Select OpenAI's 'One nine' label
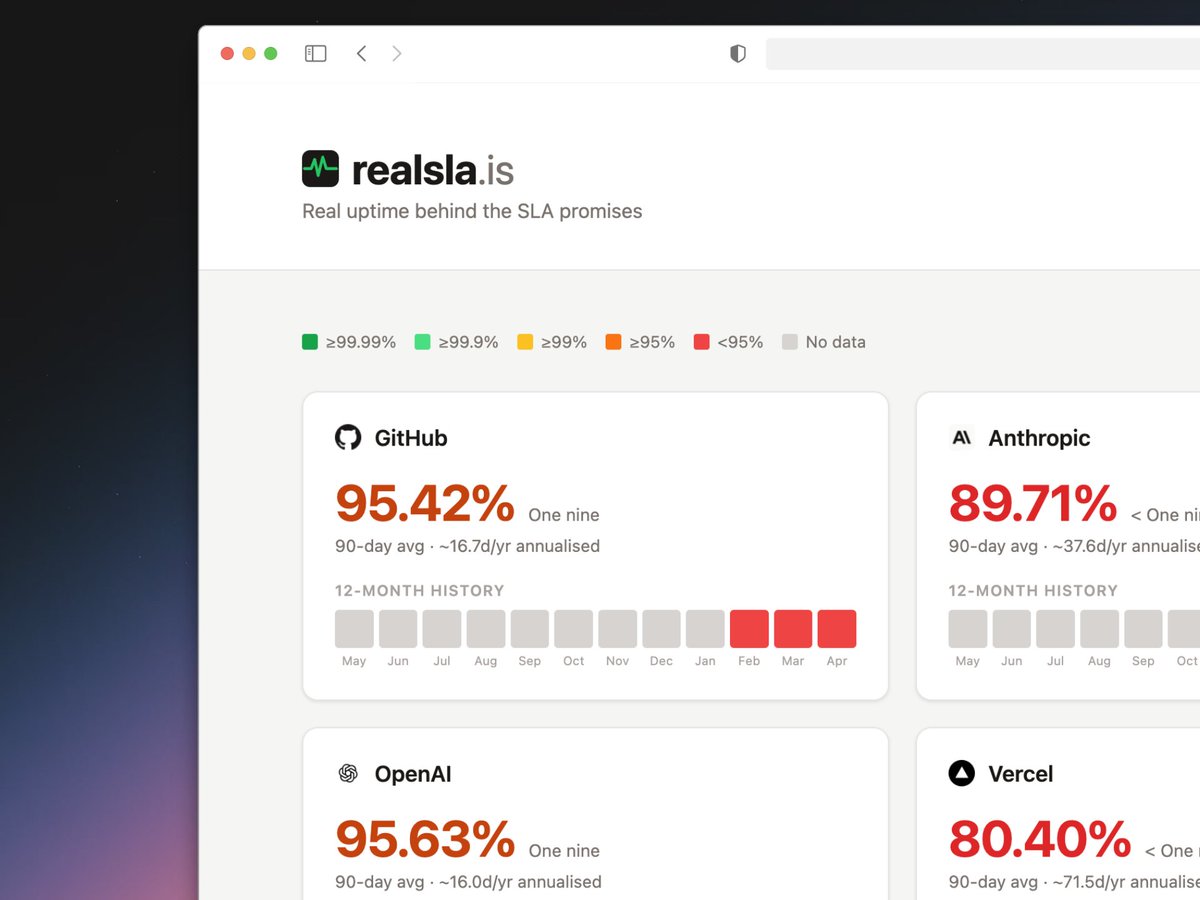The width and height of the screenshot is (1200, 900). click(564, 851)
